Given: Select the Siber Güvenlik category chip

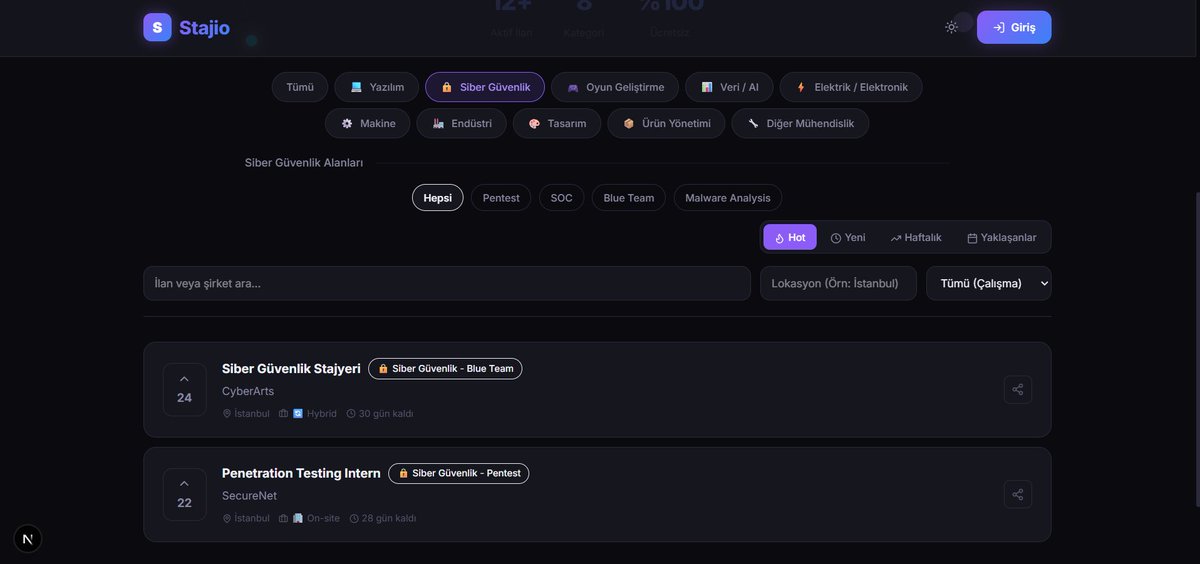Looking at the screenshot, I should 485,87.
